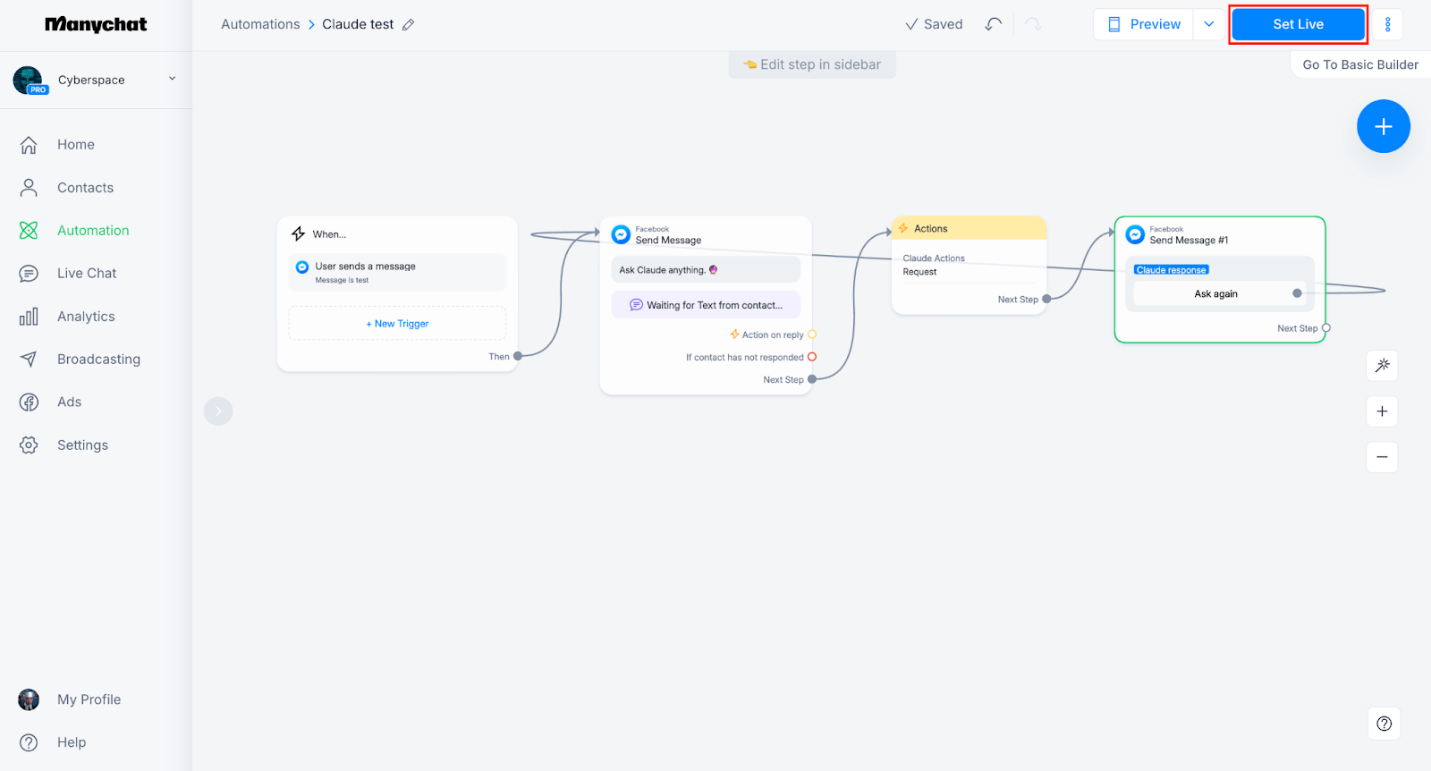Viewport: 1431px width, 771px height.
Task: Click the Broadcasting paper plane icon
Action: pyautogui.click(x=29, y=359)
